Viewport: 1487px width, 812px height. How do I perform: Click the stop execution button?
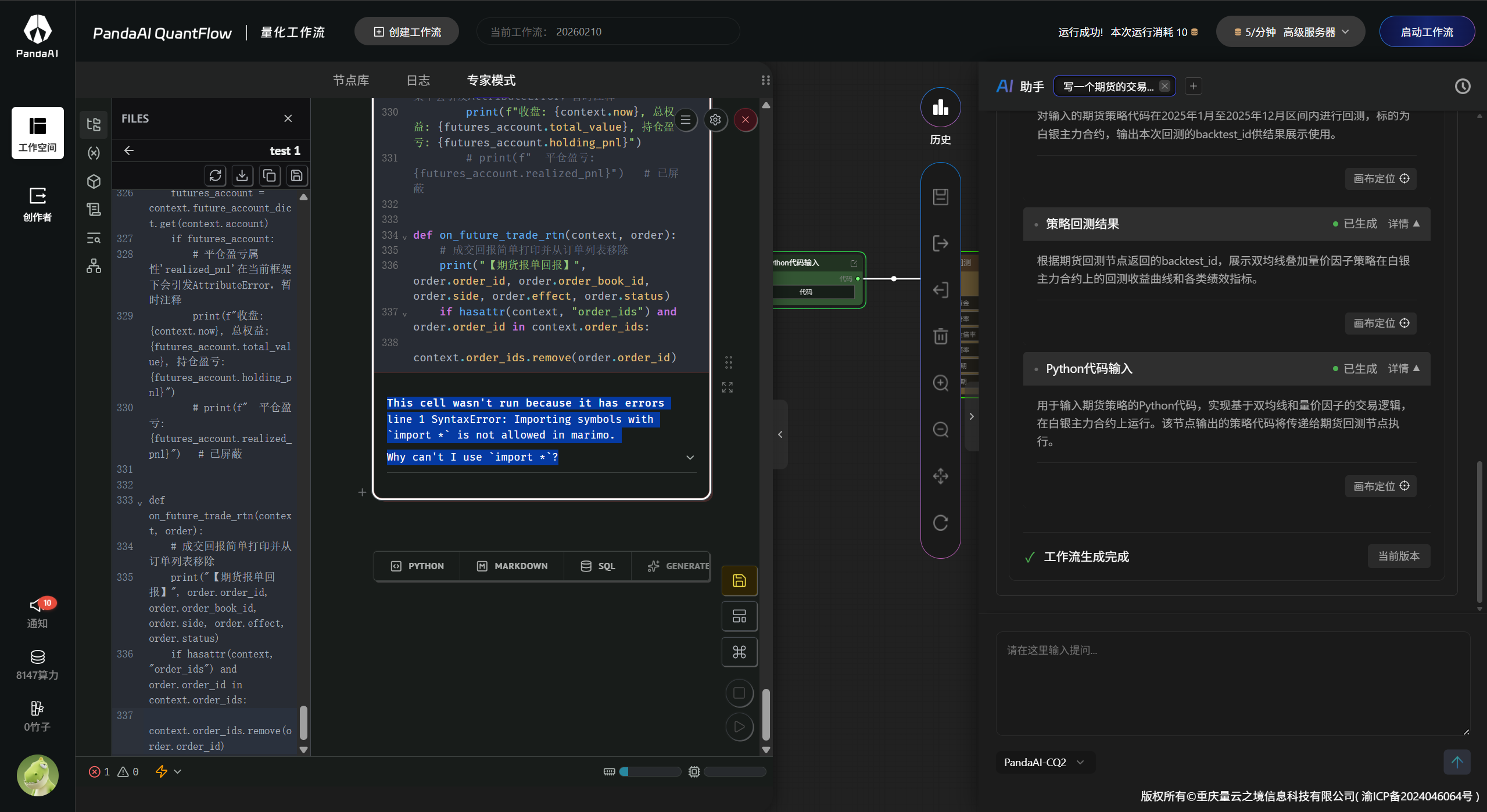(x=739, y=693)
